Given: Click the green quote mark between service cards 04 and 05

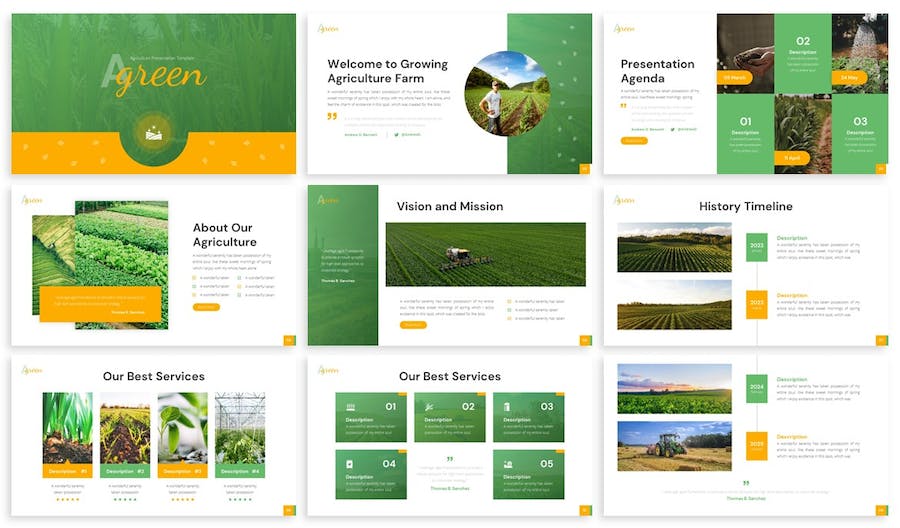Looking at the screenshot, I should 450,459.
